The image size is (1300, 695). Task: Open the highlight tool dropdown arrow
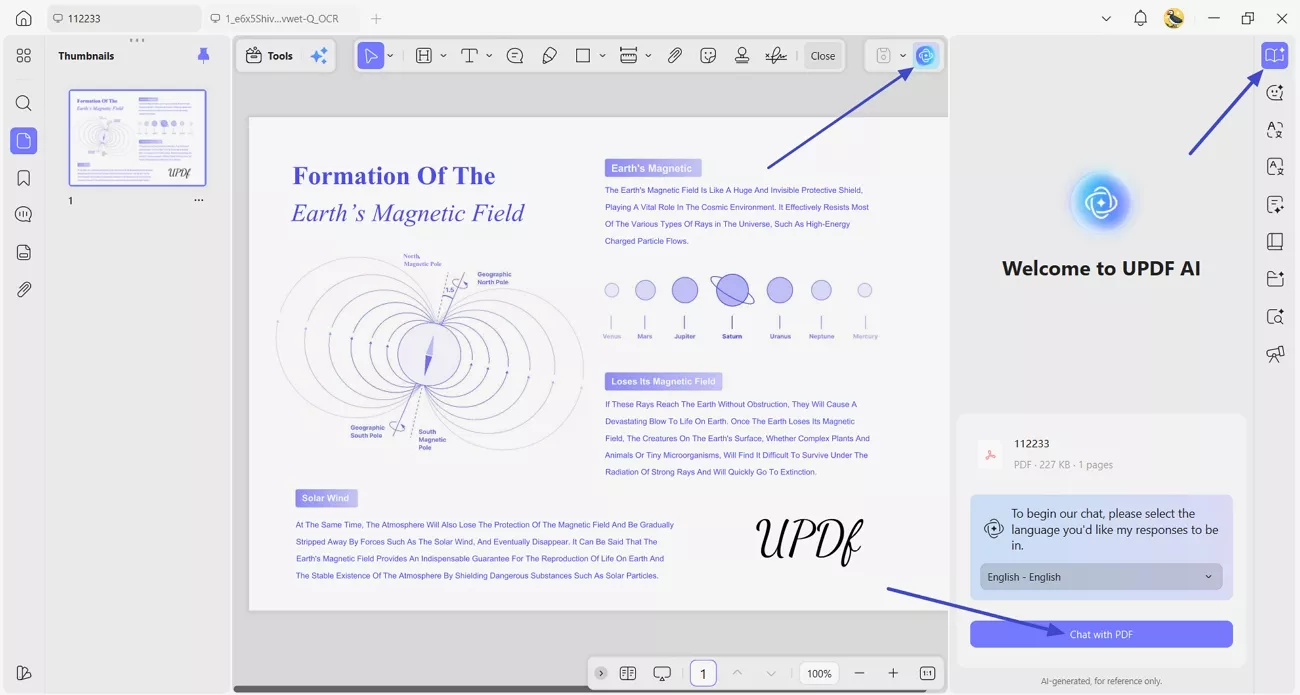[443, 56]
